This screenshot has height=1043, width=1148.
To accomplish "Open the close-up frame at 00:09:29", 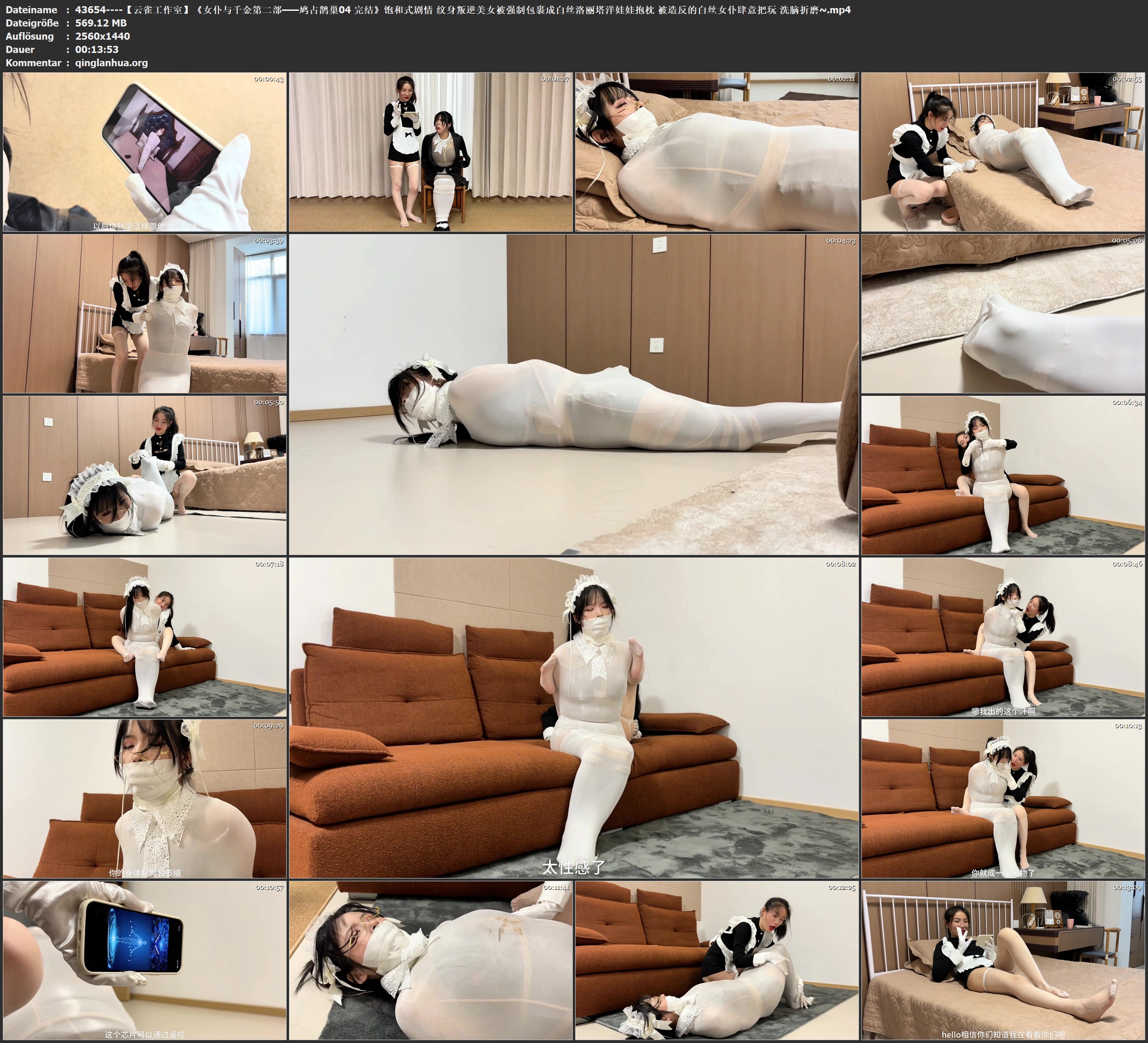I will (x=145, y=798).
